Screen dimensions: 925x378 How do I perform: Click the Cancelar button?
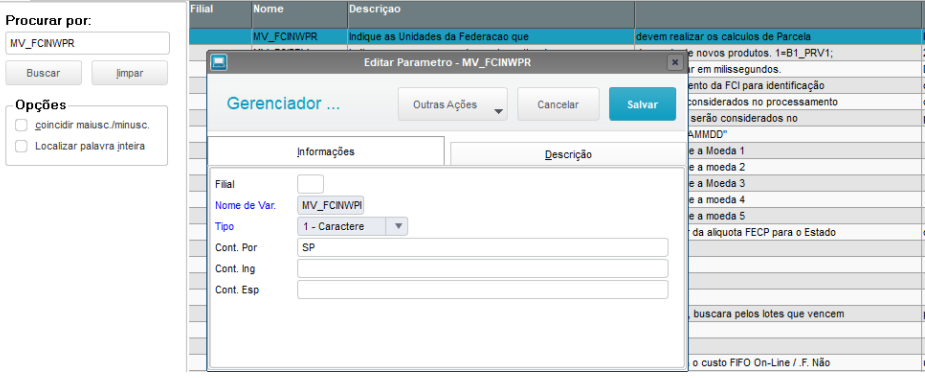[558, 104]
